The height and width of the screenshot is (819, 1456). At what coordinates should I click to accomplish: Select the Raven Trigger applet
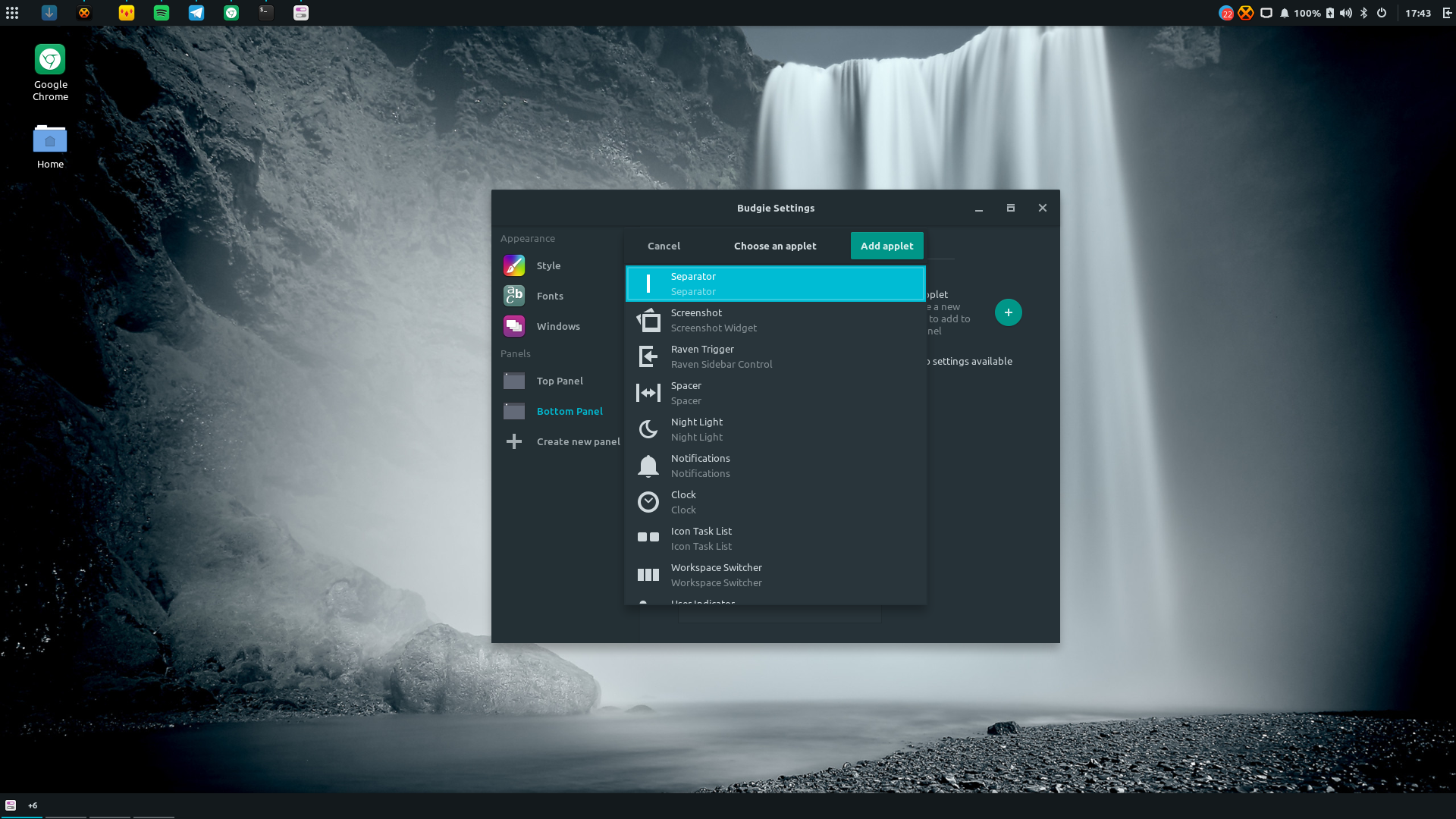[775, 356]
